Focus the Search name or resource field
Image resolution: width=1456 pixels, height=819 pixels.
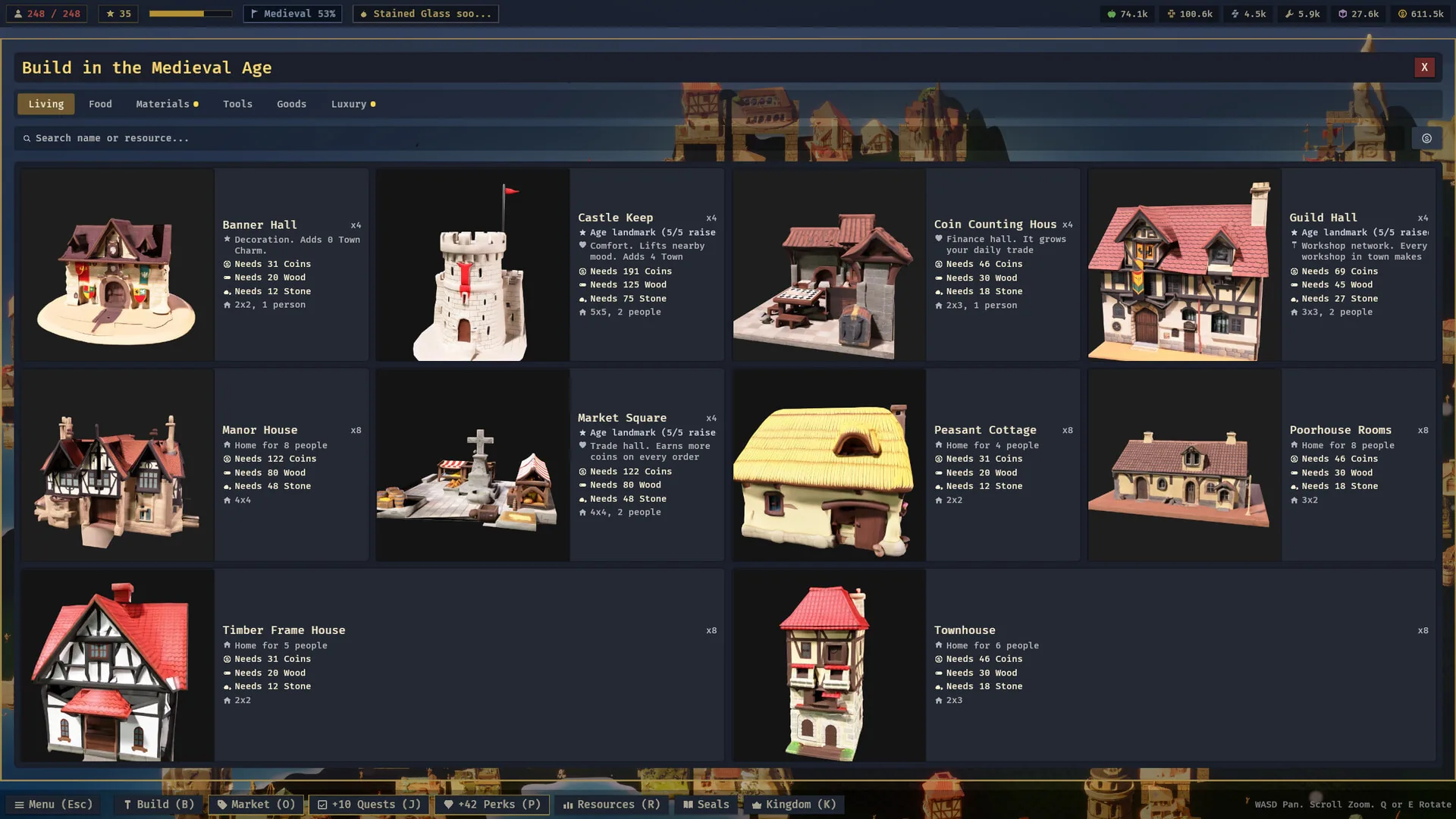coord(709,138)
